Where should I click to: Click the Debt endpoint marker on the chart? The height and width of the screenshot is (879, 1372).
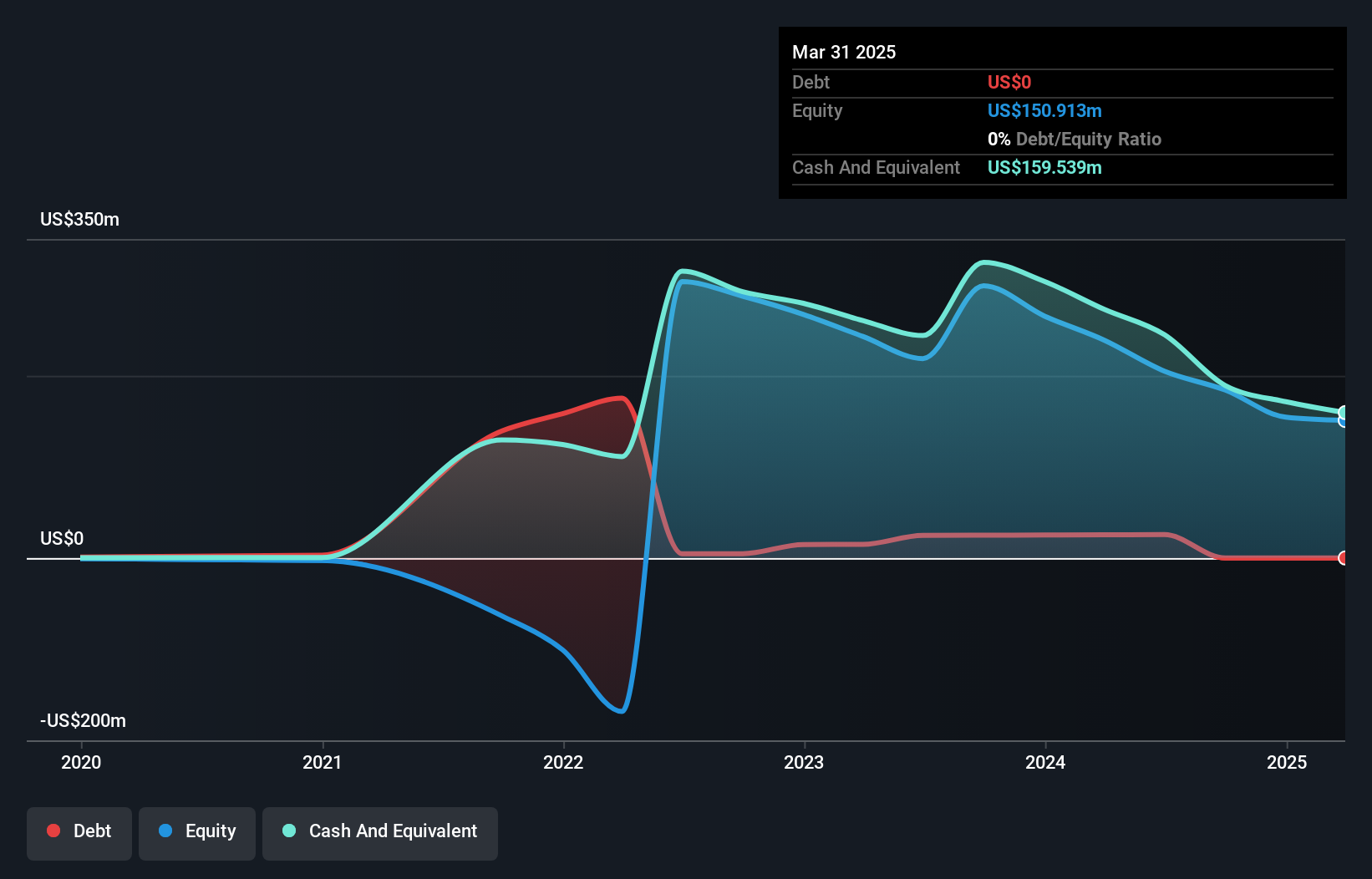click(1343, 558)
